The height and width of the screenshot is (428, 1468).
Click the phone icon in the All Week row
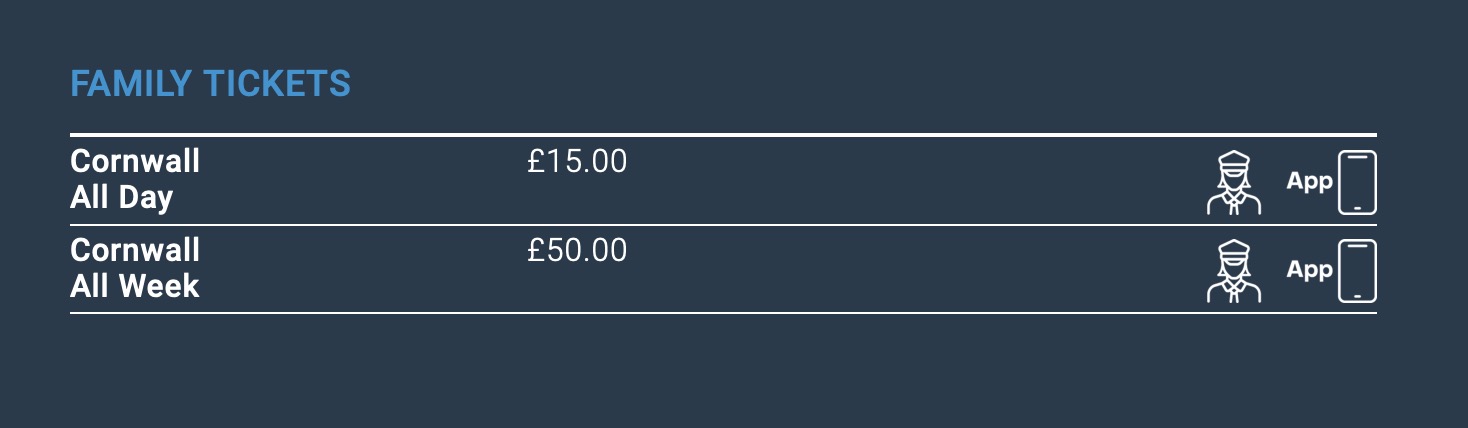pos(1357,271)
